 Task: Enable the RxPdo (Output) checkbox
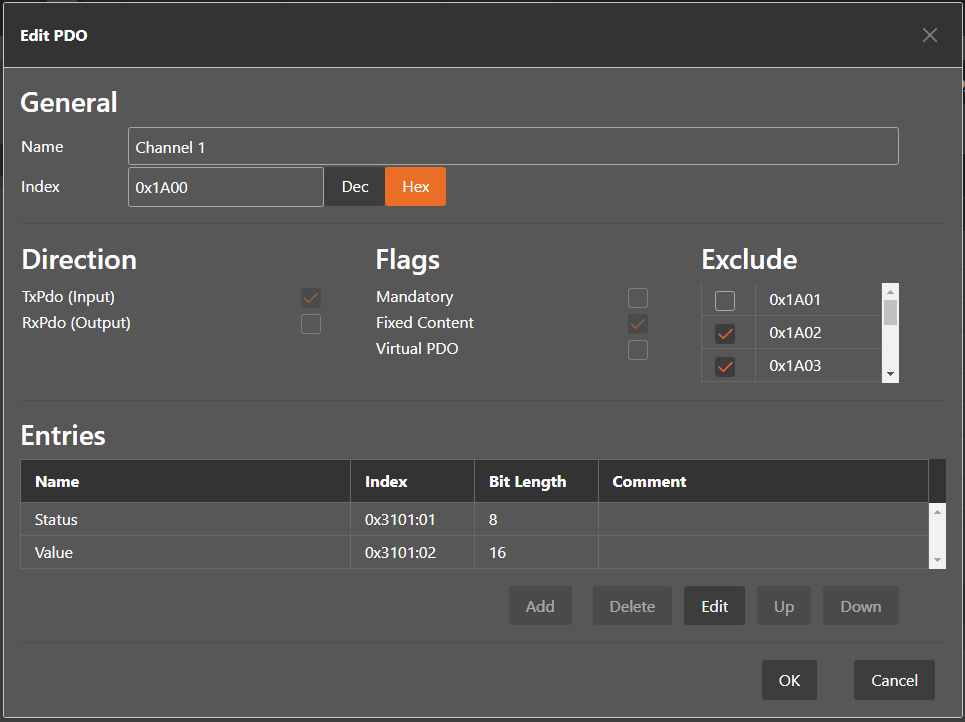point(311,324)
